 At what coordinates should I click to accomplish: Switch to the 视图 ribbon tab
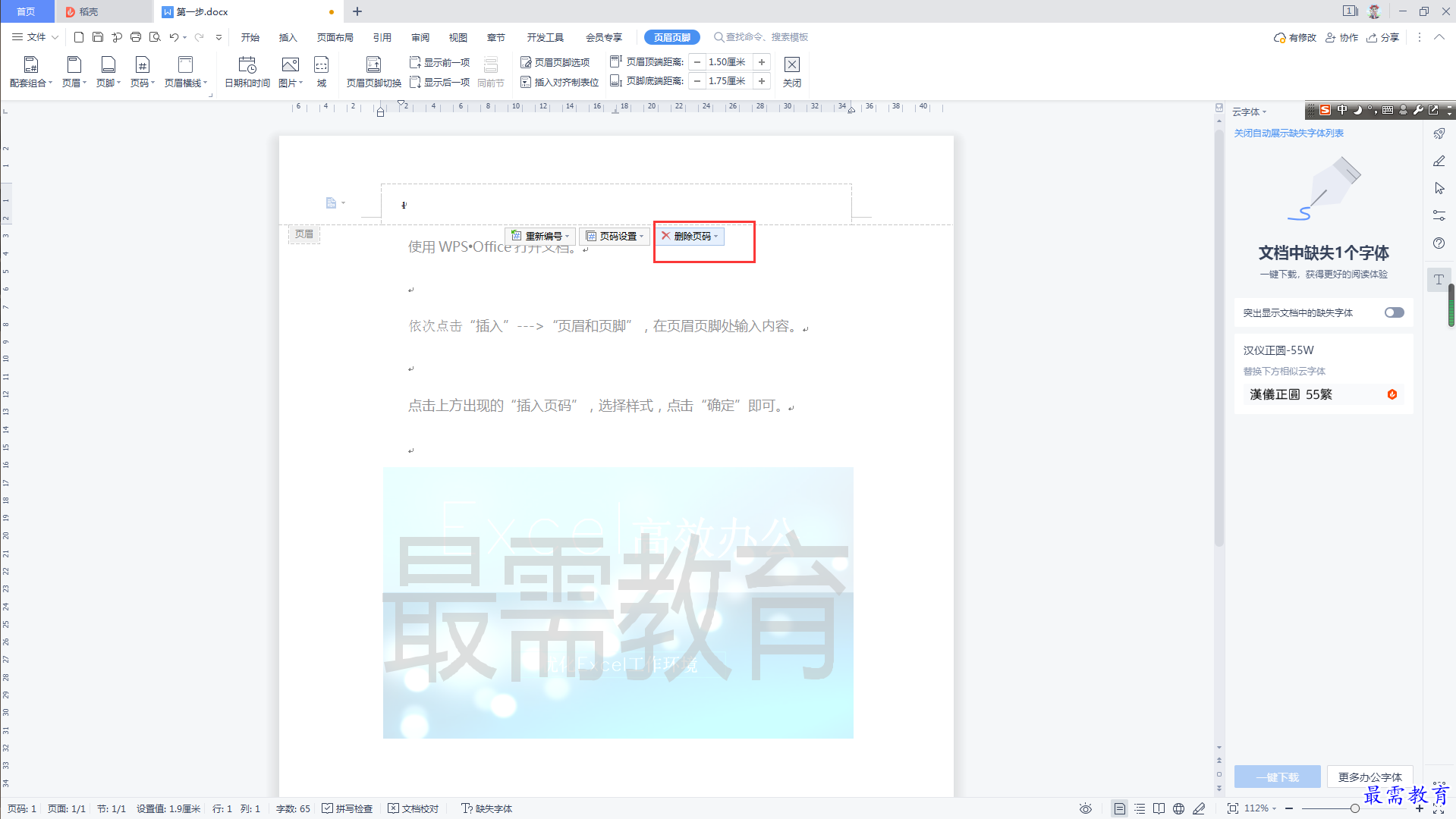tap(458, 37)
